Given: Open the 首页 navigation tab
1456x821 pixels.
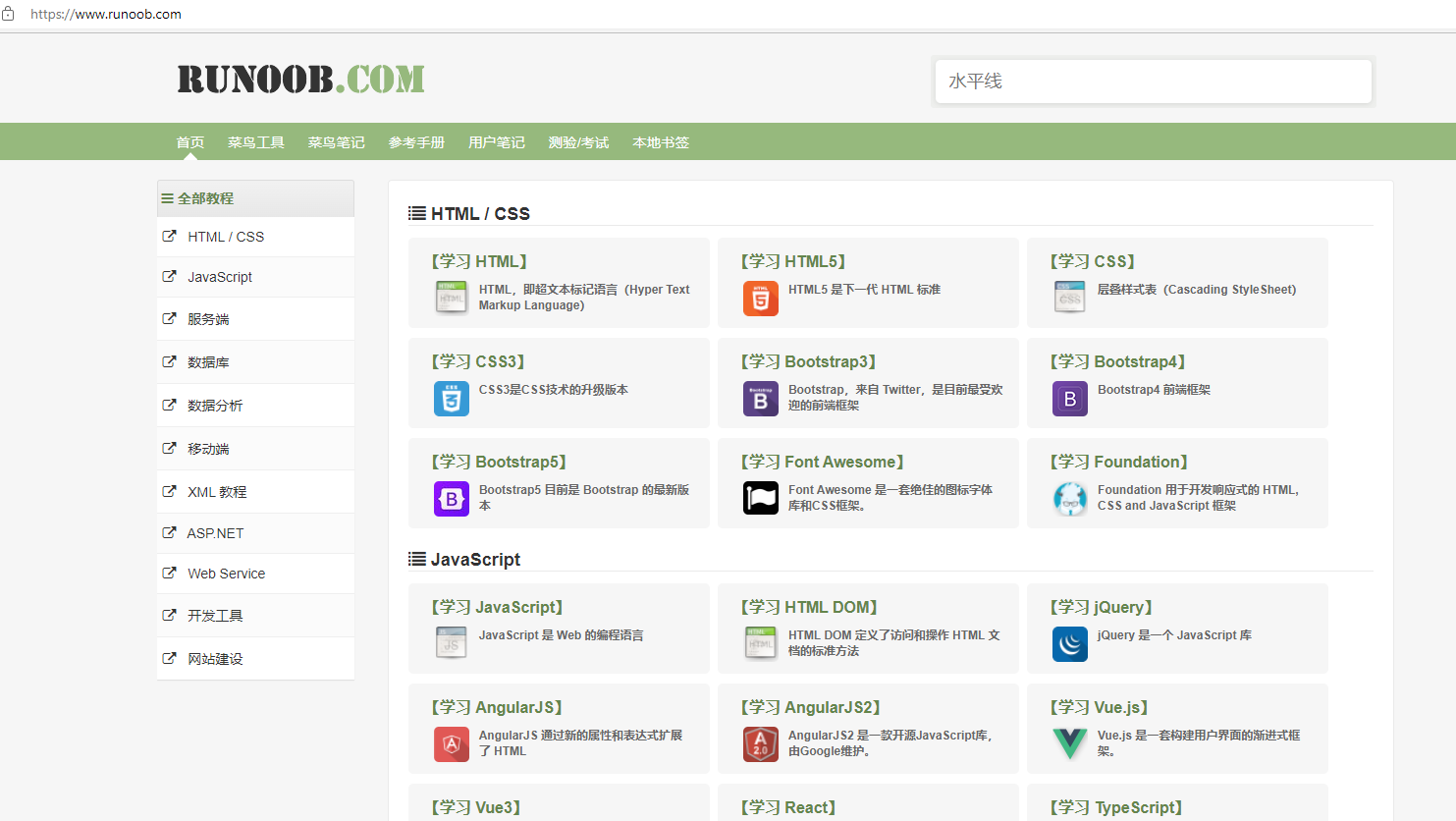Looking at the screenshot, I should click(190, 142).
